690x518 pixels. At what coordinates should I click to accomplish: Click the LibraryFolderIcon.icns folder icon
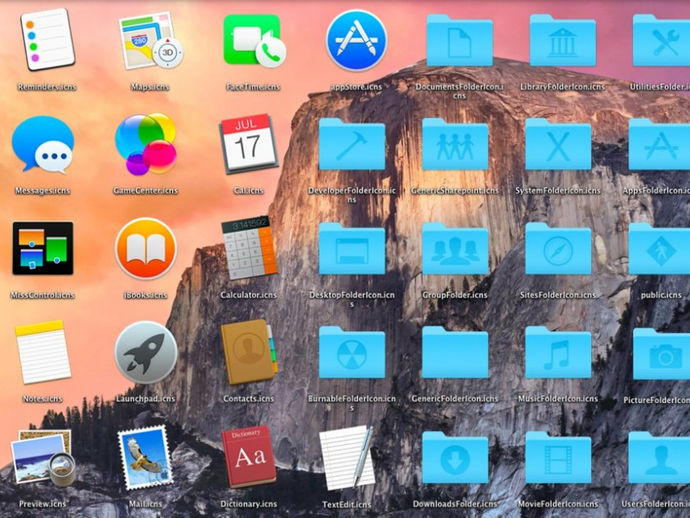tap(562, 40)
